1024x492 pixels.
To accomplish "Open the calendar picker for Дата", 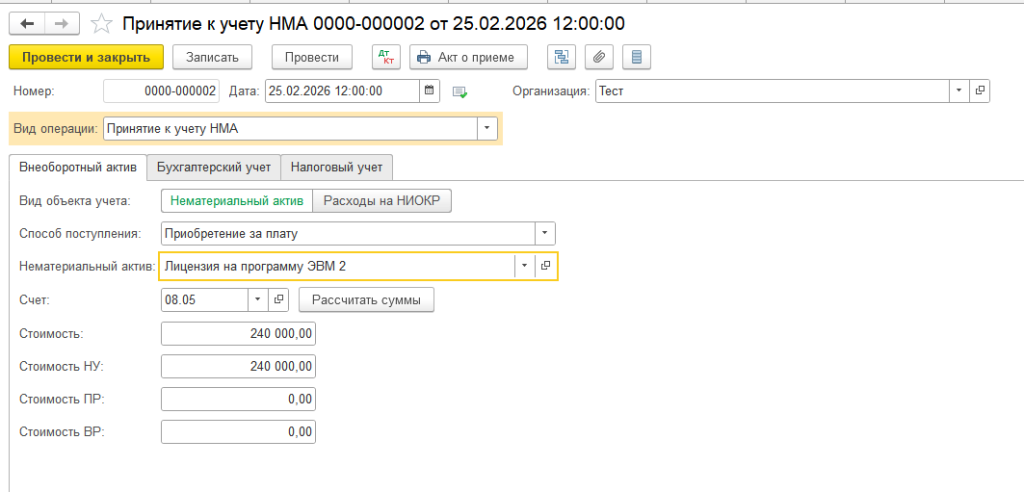I will [429, 91].
